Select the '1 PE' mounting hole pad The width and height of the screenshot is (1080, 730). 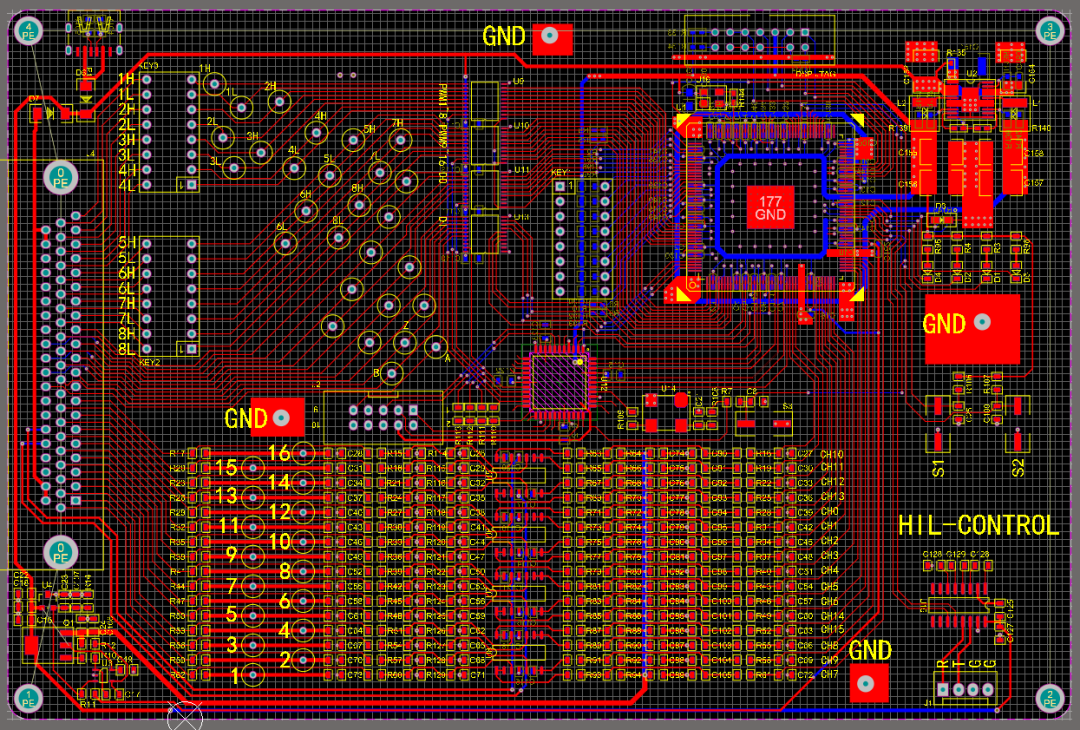pyautogui.click(x=28, y=698)
